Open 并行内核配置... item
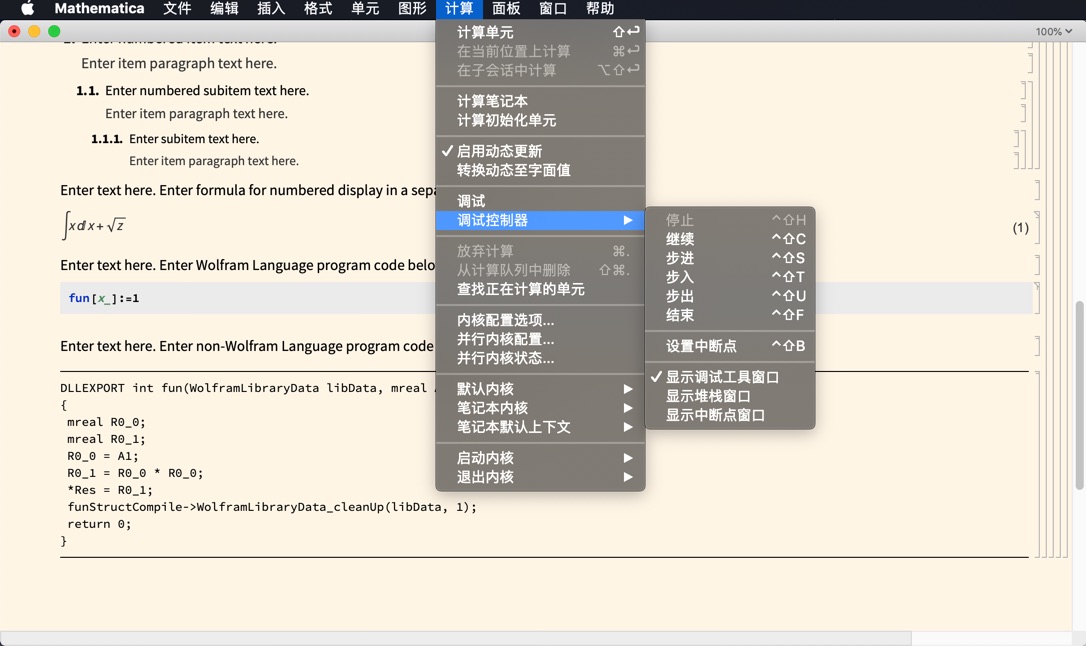This screenshot has height=646, width=1086. point(540,339)
